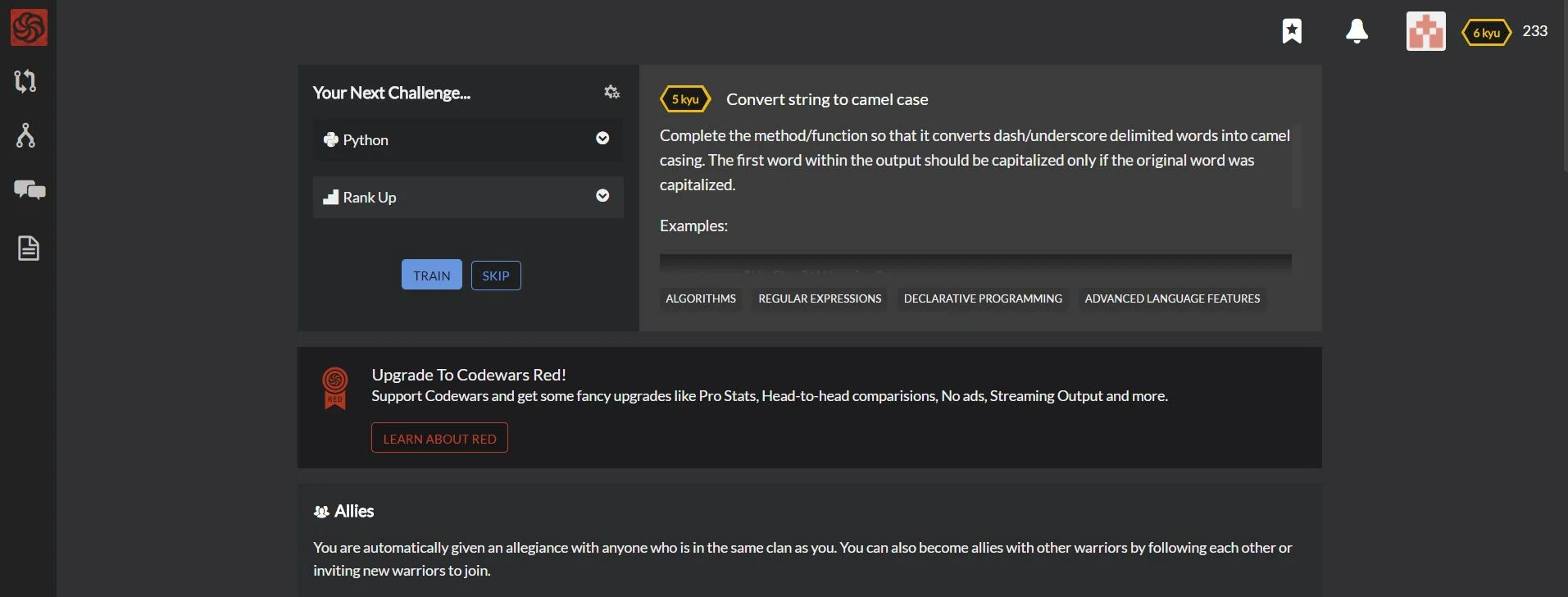Click the 6 kyu rank badge
The width and height of the screenshot is (1568, 597).
coord(1486,33)
